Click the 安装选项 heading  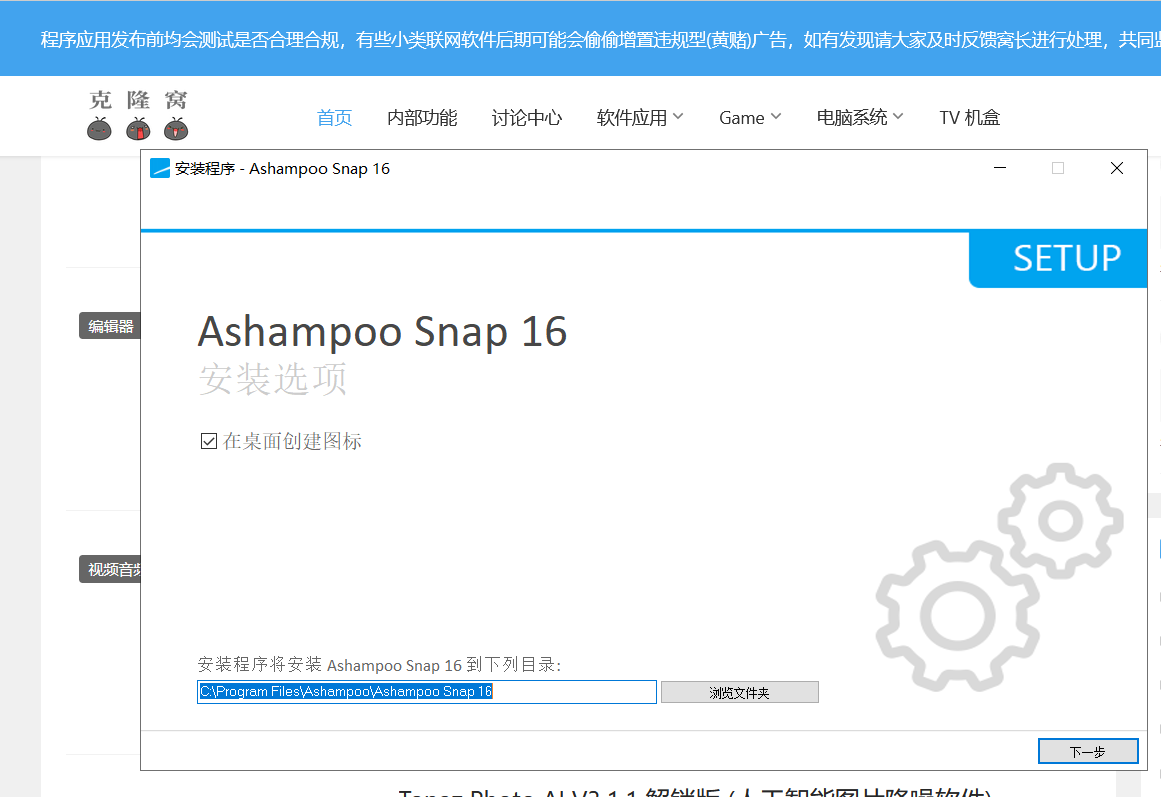pos(272,379)
